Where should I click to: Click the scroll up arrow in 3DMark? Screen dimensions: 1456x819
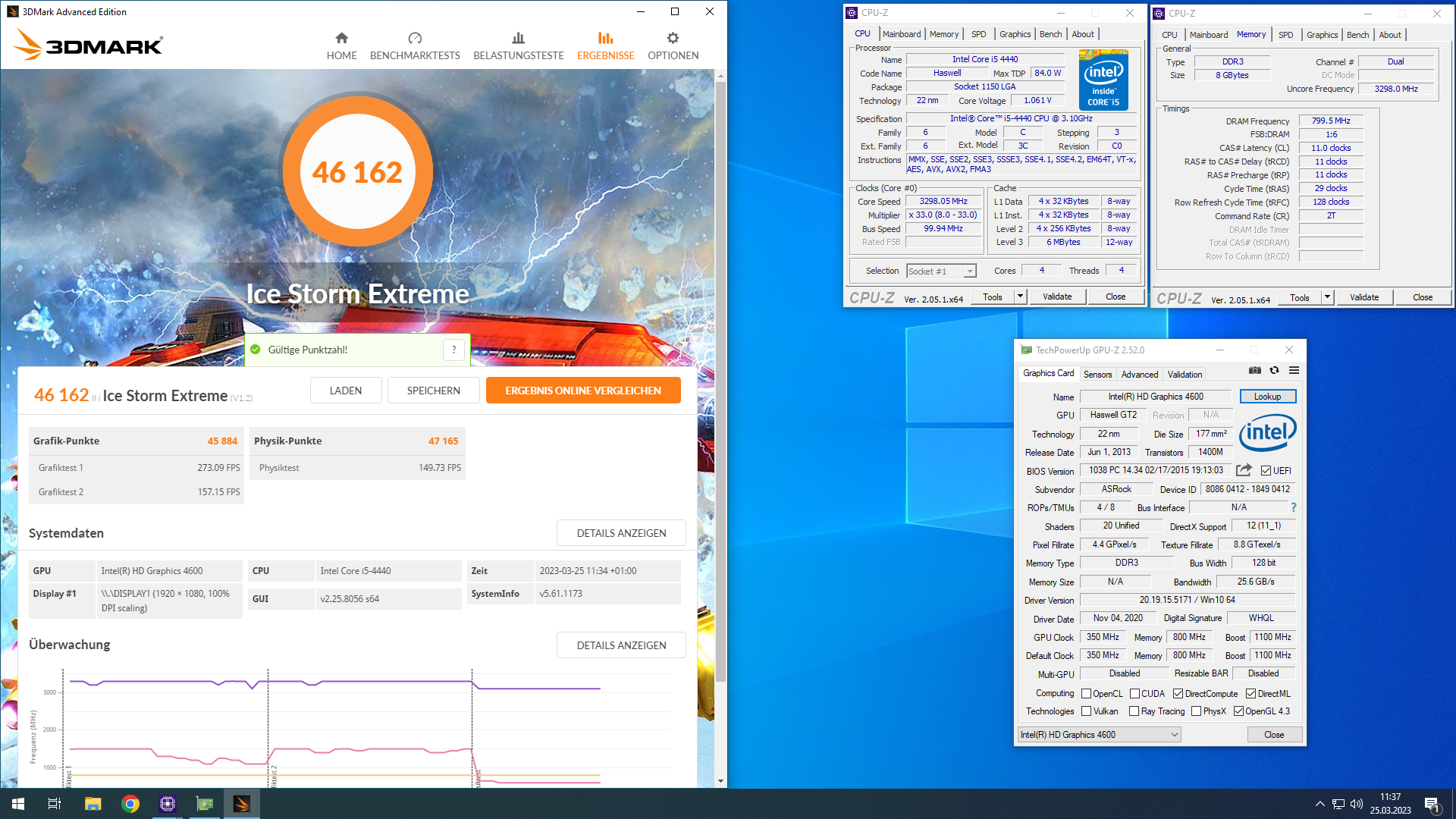720,76
